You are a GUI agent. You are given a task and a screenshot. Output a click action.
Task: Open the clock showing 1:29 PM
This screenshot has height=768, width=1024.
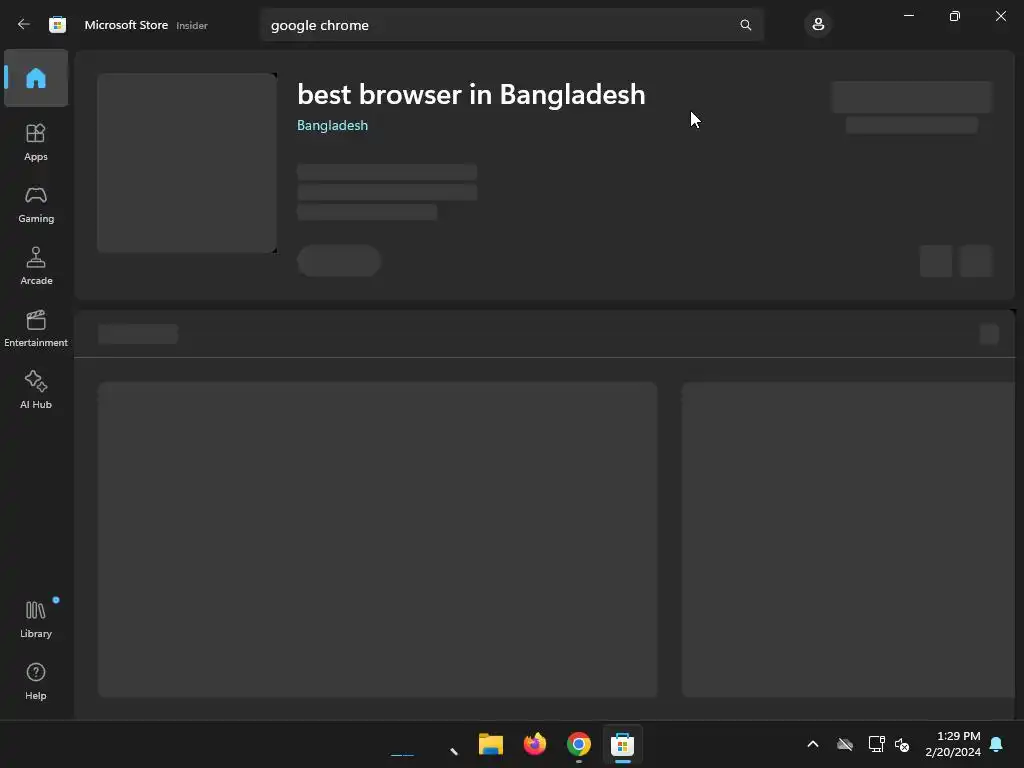click(x=953, y=744)
